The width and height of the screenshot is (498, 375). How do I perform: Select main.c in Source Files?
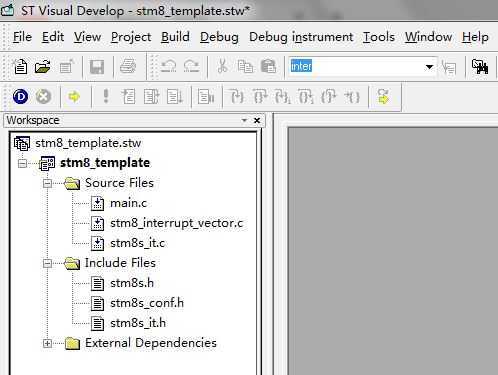pos(128,203)
